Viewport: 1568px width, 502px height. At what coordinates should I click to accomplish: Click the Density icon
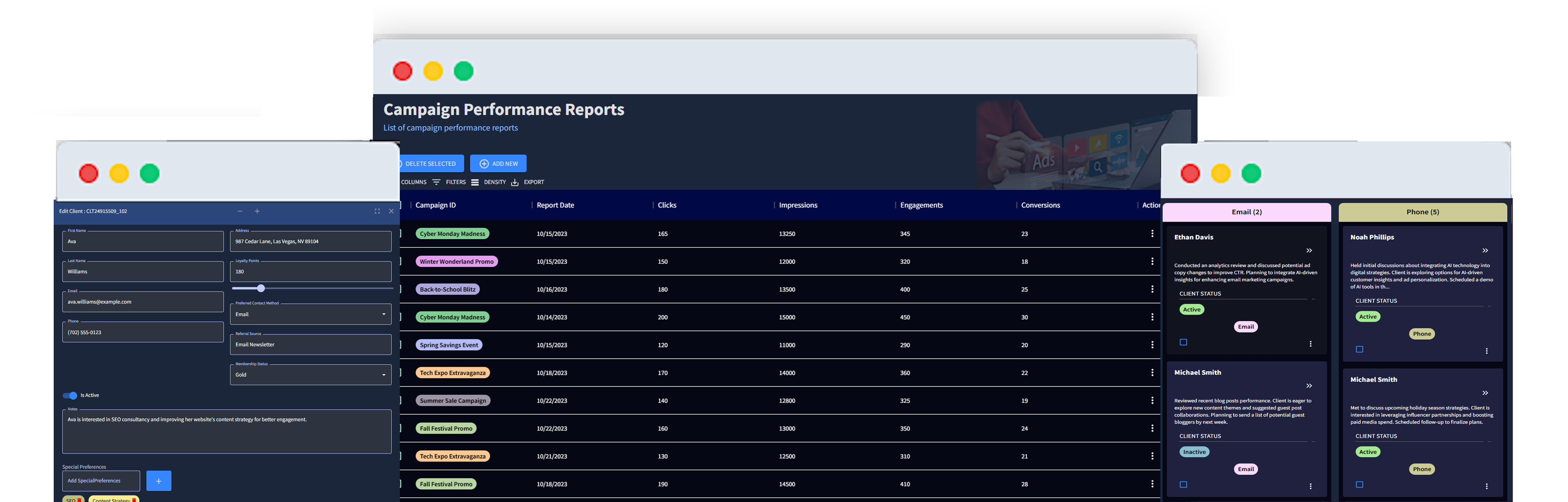475,182
